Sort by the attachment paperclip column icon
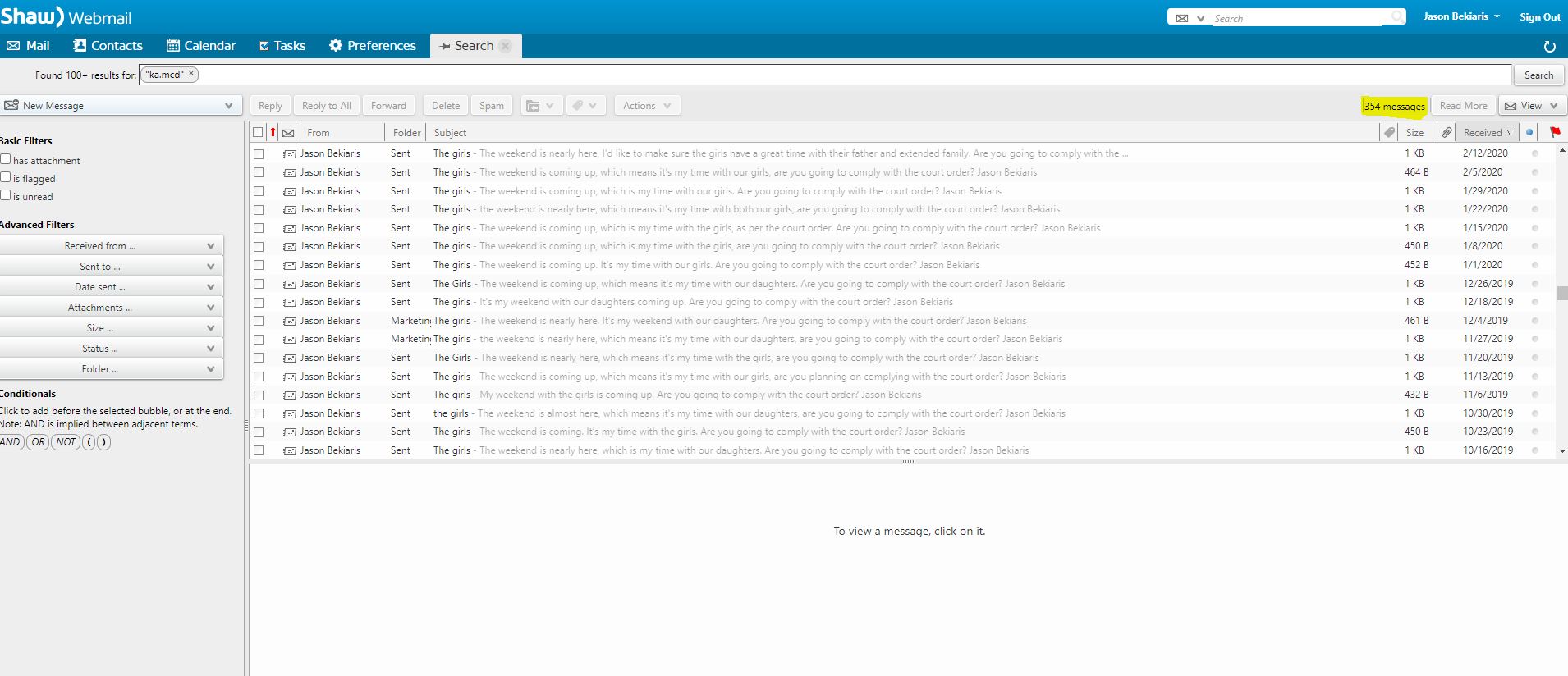 1447,132
